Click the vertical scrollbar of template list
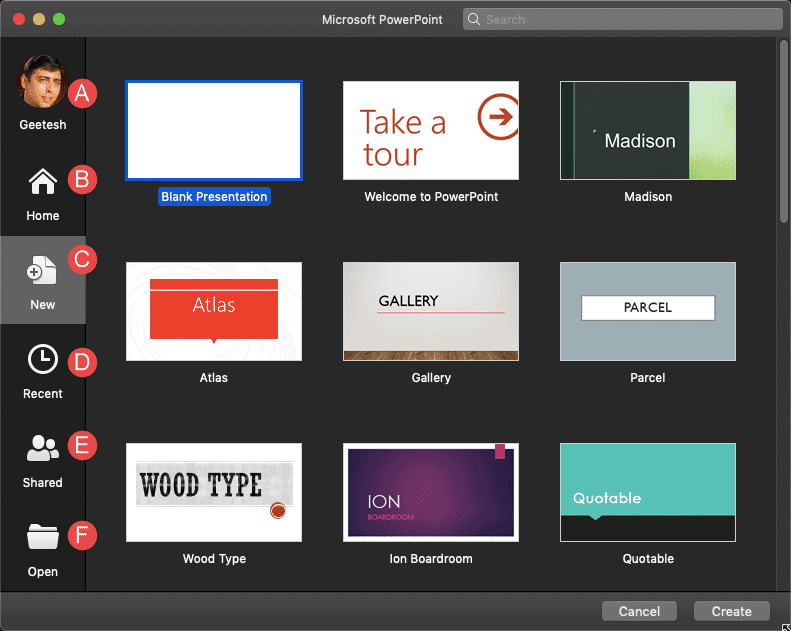This screenshot has width=791, height=631. (783, 132)
